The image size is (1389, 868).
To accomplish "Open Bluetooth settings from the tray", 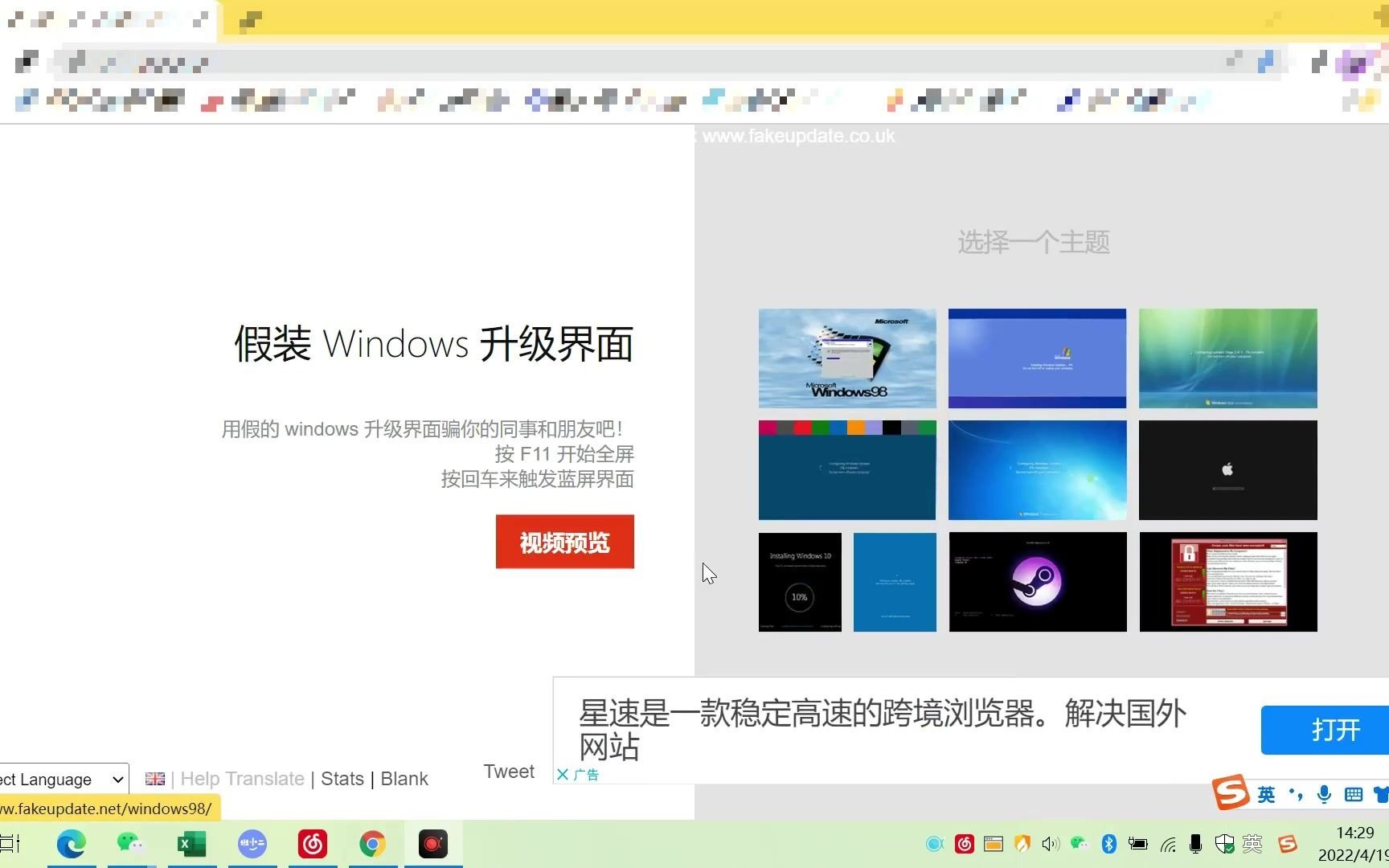I will (1108, 844).
